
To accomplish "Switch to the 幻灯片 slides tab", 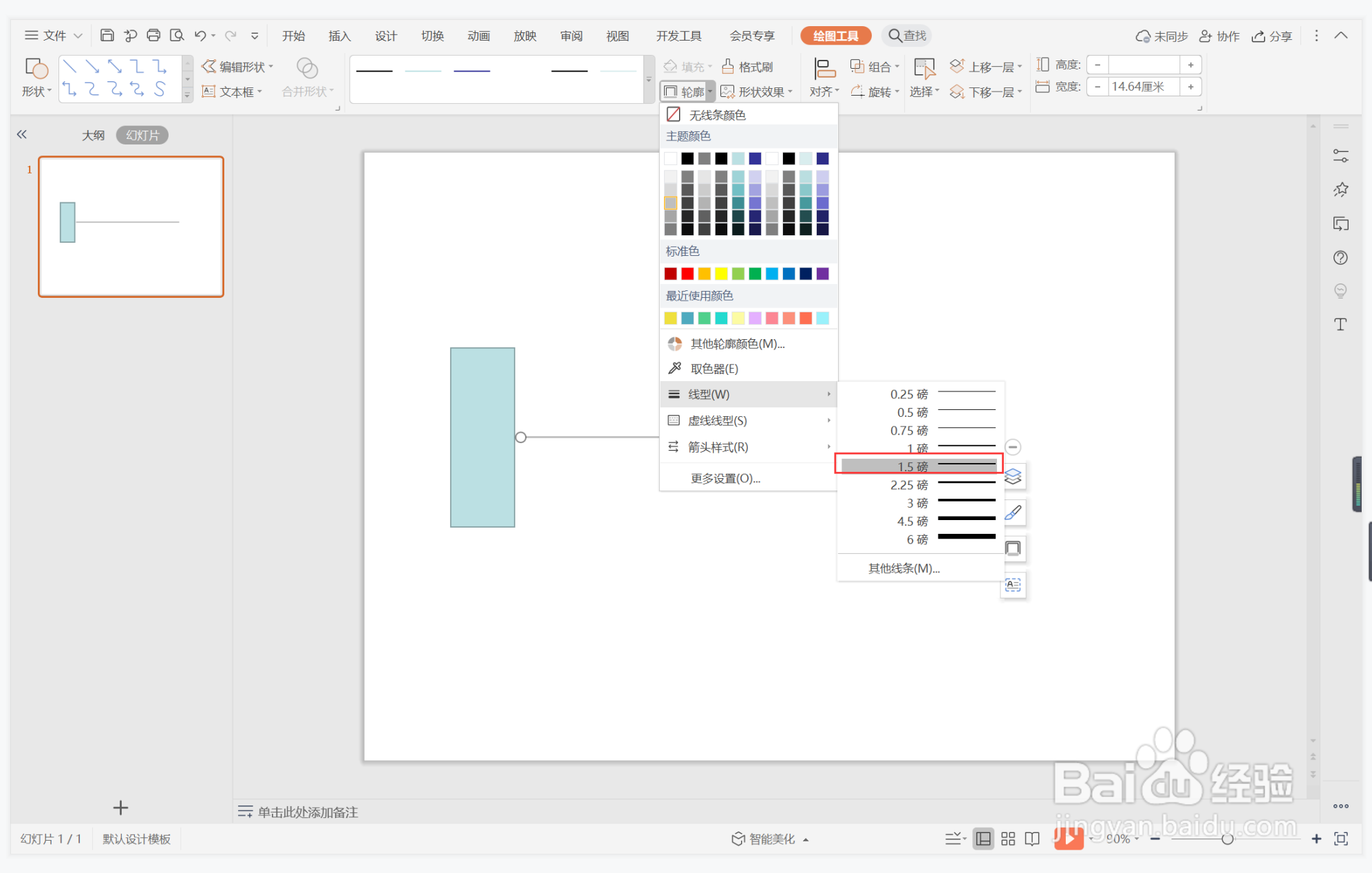I will click(142, 135).
